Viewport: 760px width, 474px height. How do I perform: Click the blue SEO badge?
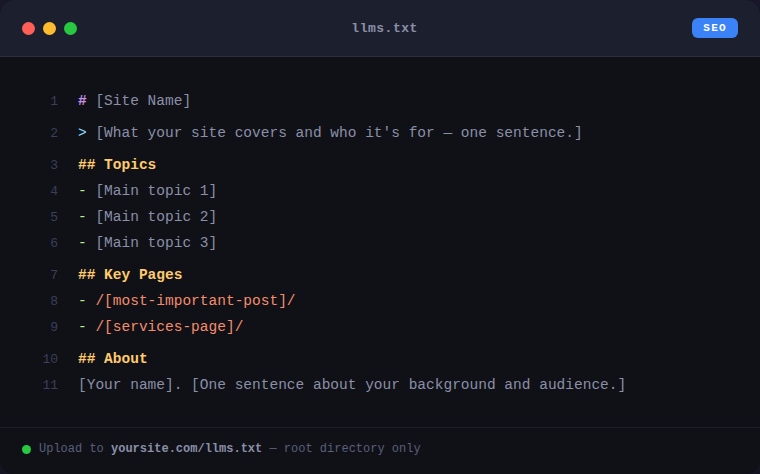[714, 28]
